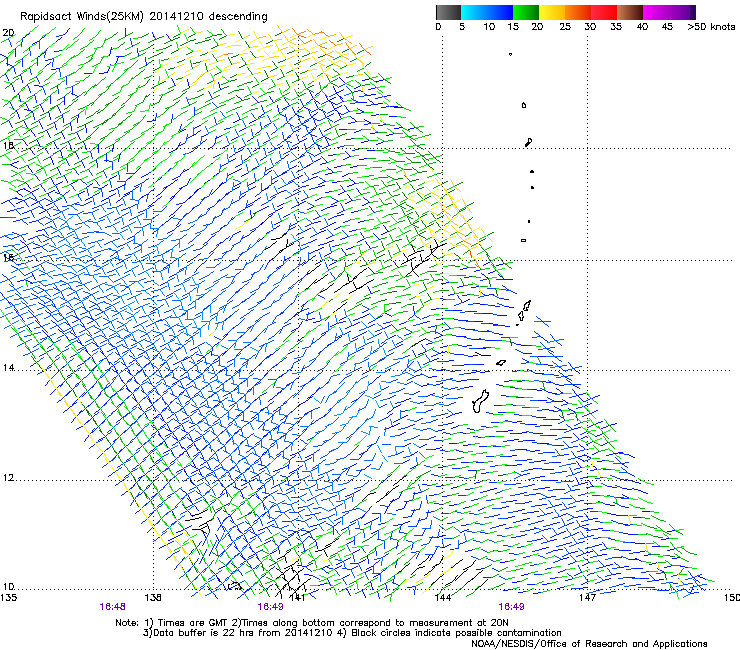Click the longitude label '147'
This screenshot has height=650, width=740.
click(x=587, y=598)
